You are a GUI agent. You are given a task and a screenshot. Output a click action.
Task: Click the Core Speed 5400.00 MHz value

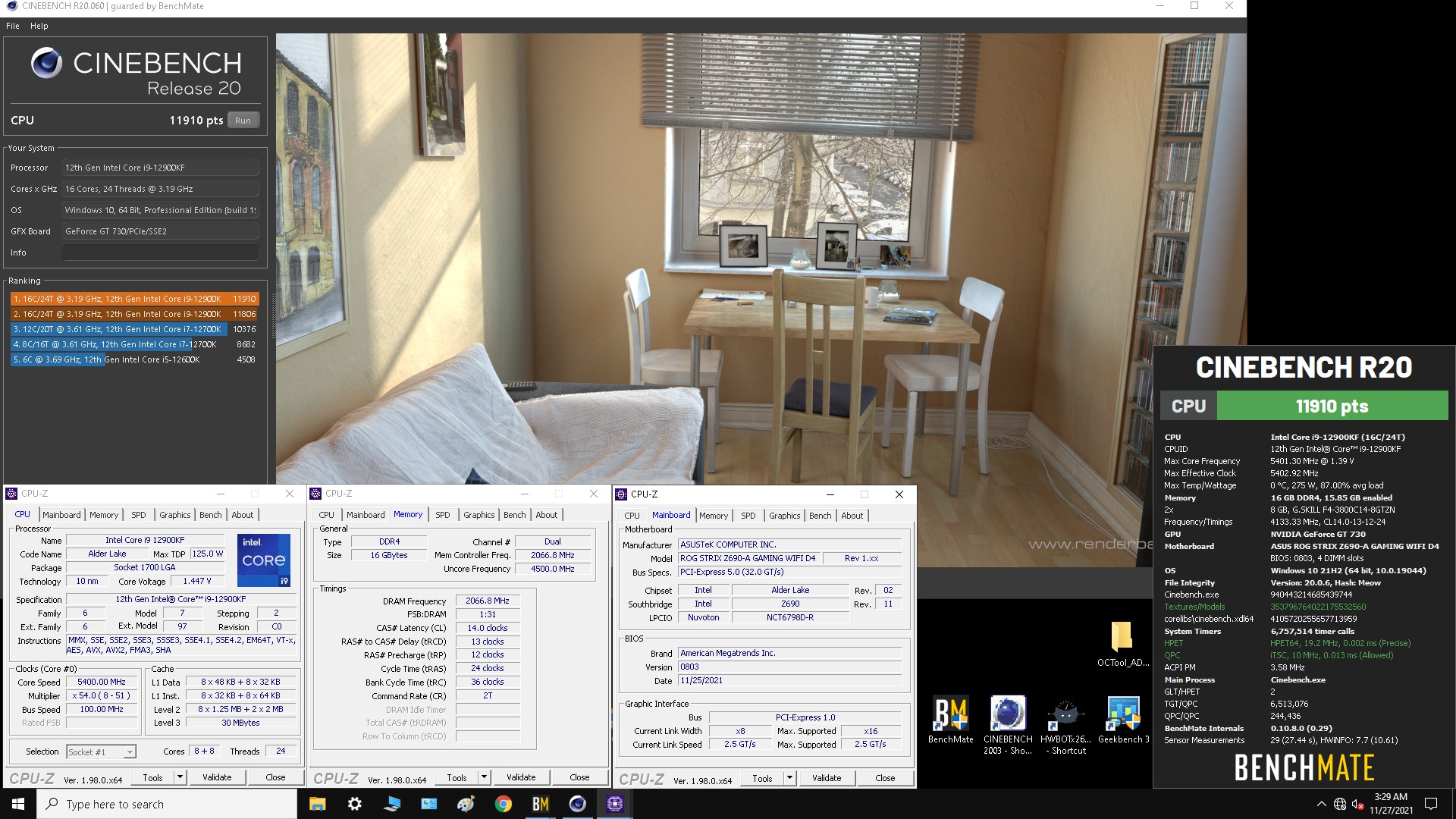pyautogui.click(x=102, y=682)
